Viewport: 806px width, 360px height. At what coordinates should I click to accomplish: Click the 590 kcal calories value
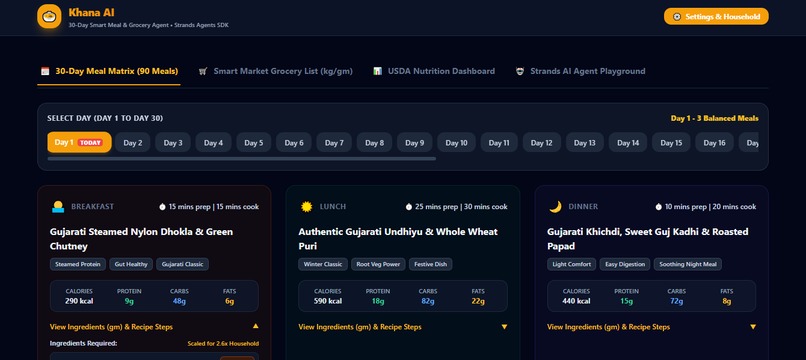coord(327,301)
